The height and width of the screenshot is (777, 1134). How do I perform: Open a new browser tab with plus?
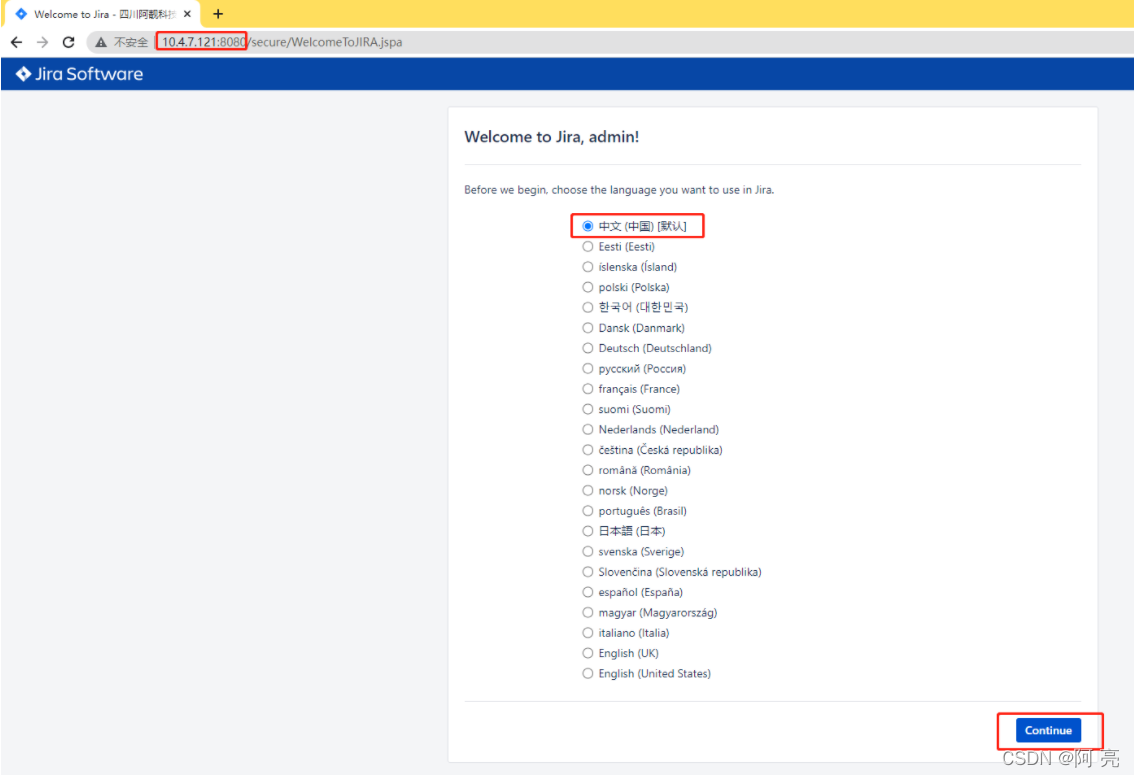point(218,14)
